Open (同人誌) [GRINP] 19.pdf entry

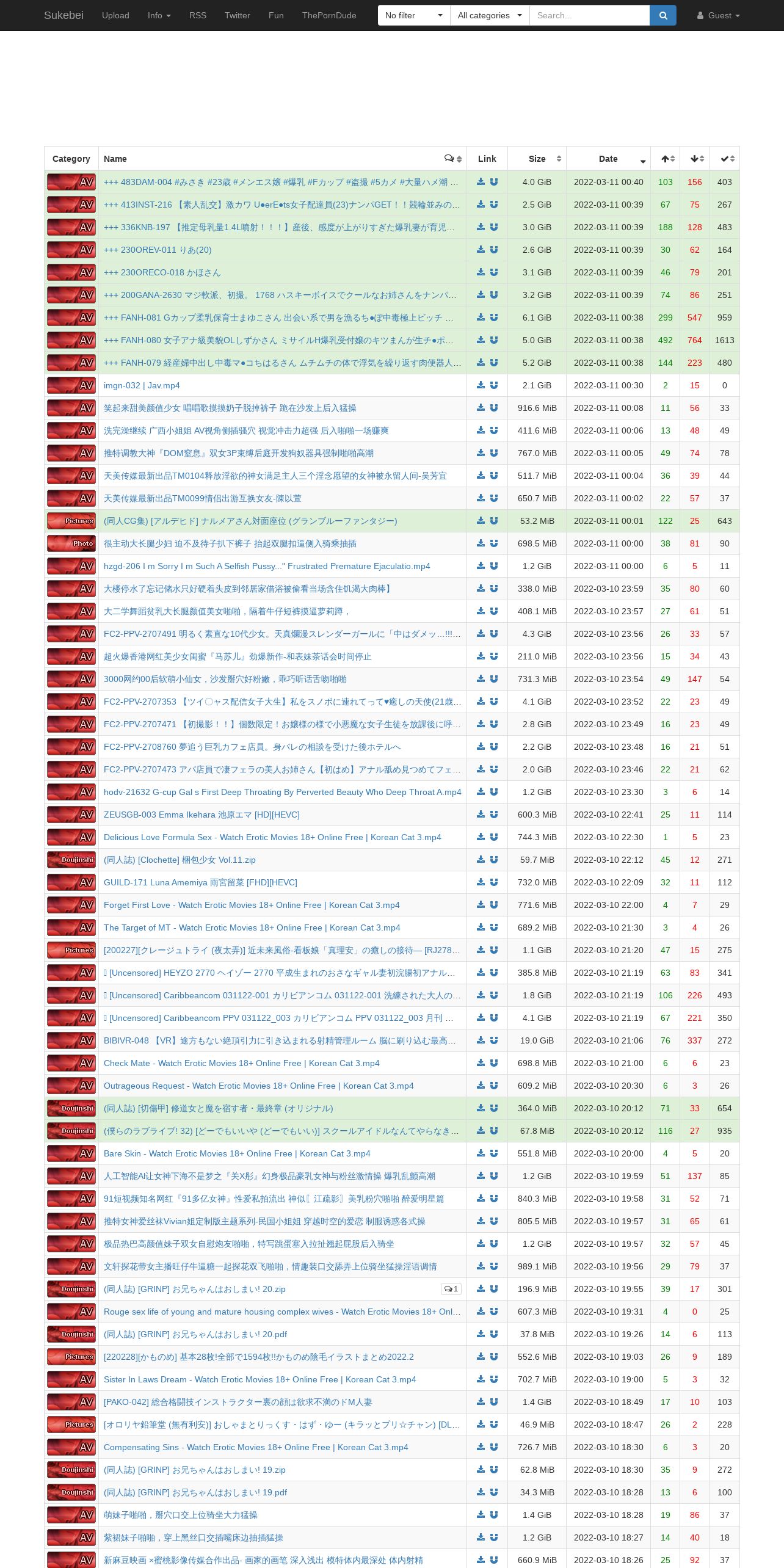pos(195,1492)
